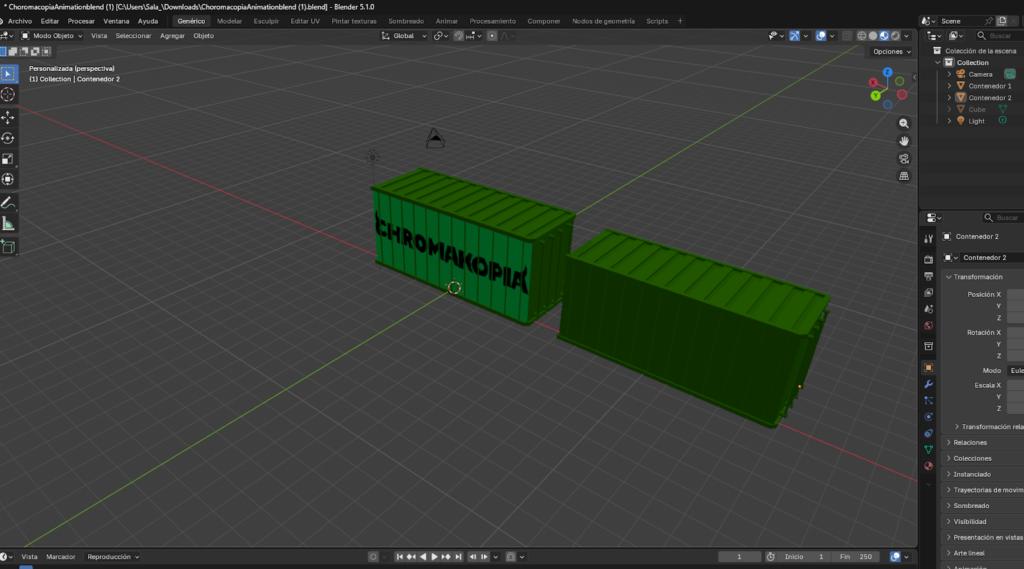
Task: Toggle viewport gizmos display
Action: tap(794, 36)
